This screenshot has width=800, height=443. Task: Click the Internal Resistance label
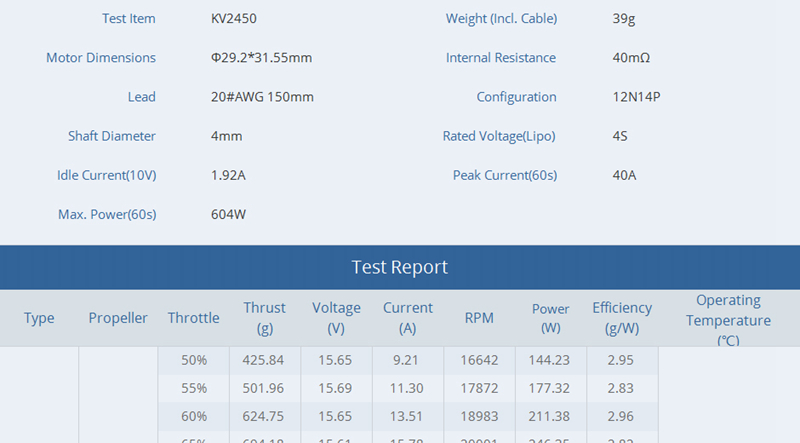(x=500, y=58)
